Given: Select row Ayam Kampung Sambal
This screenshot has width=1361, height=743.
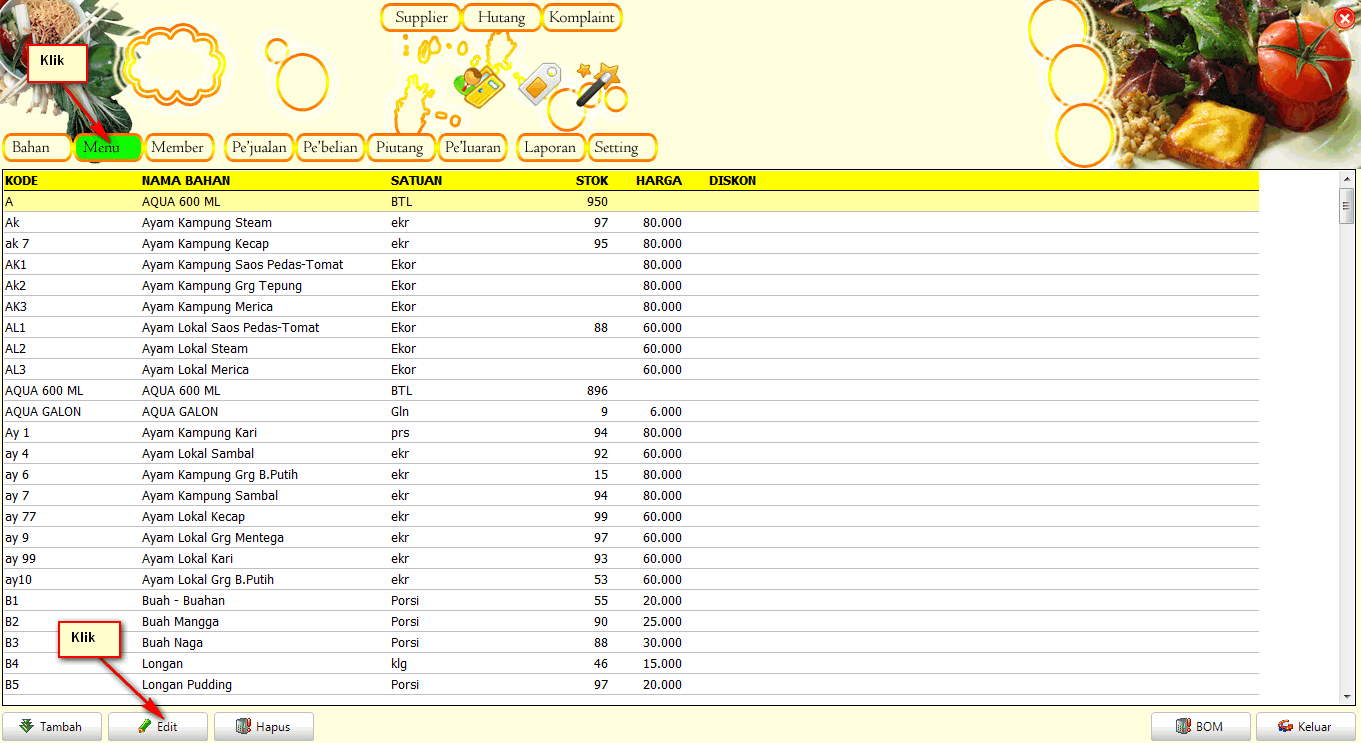Looking at the screenshot, I should pos(631,496).
